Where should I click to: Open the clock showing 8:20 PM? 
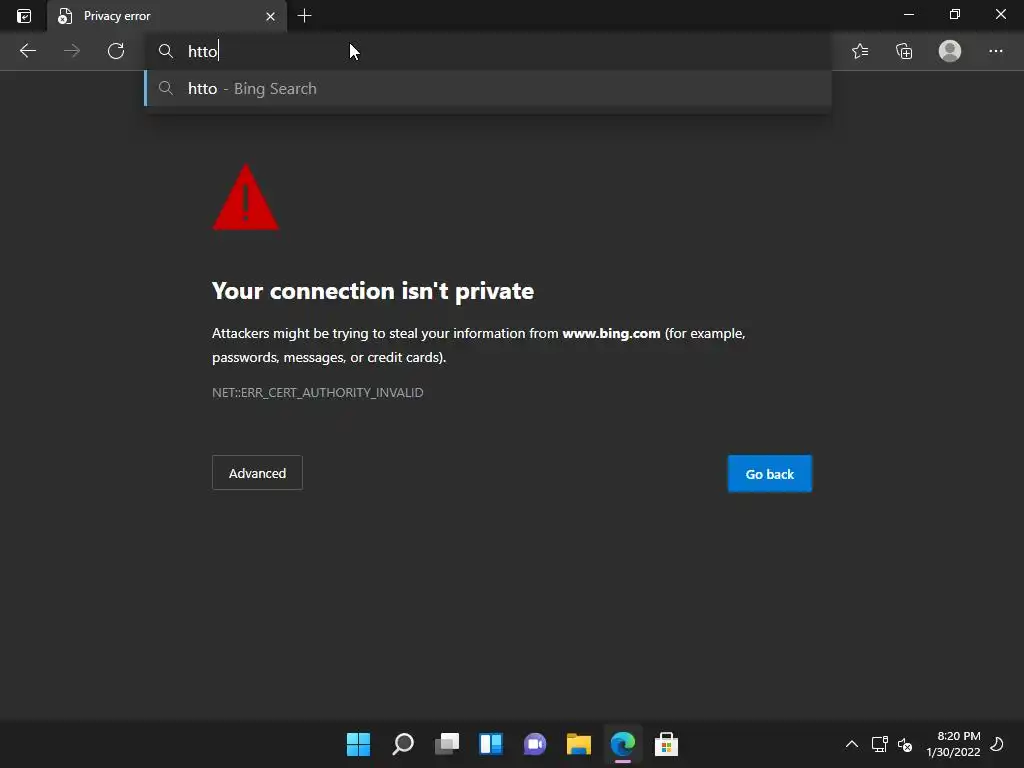pos(953,744)
